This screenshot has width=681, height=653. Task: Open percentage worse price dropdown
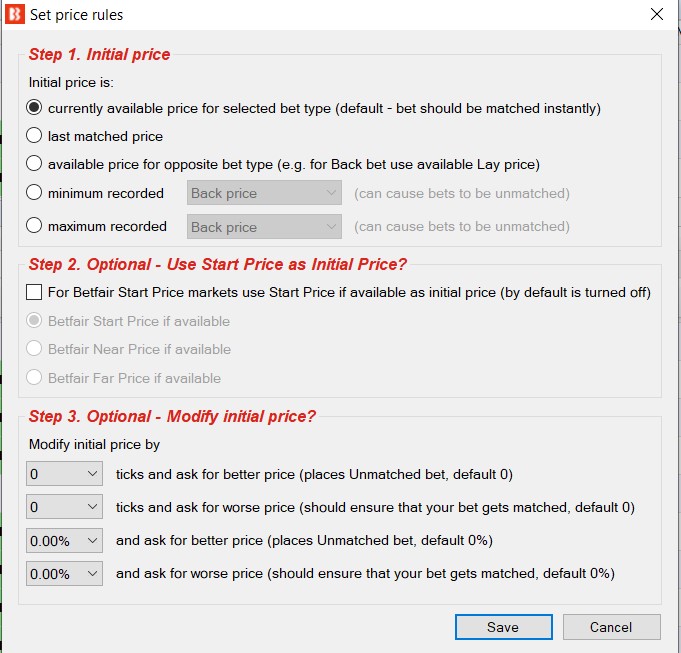click(x=64, y=574)
